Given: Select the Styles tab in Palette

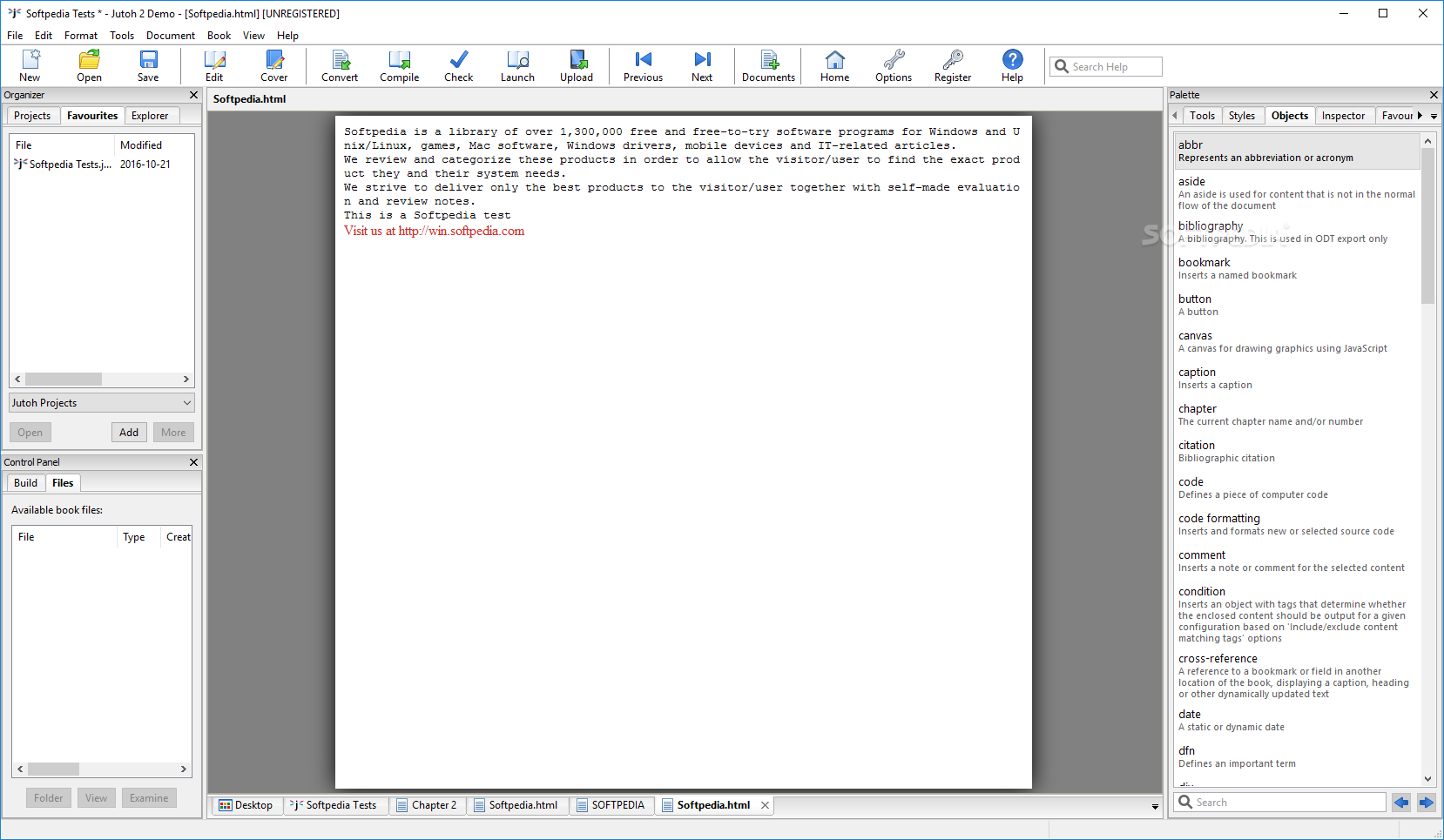Looking at the screenshot, I should 1242,116.
